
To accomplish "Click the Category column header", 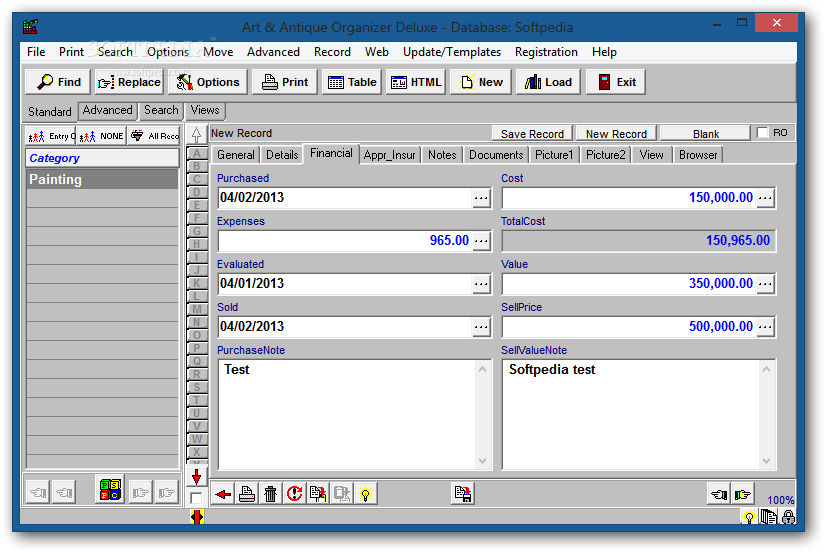I will pyautogui.click(x=102, y=158).
